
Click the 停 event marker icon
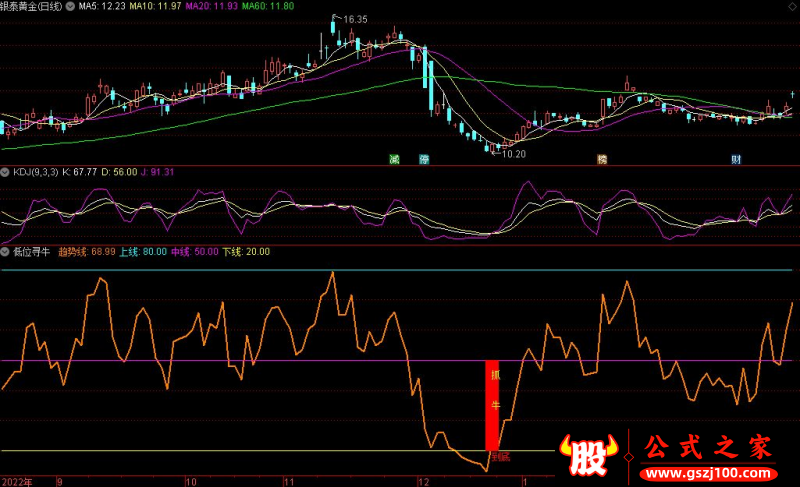[x=424, y=159]
